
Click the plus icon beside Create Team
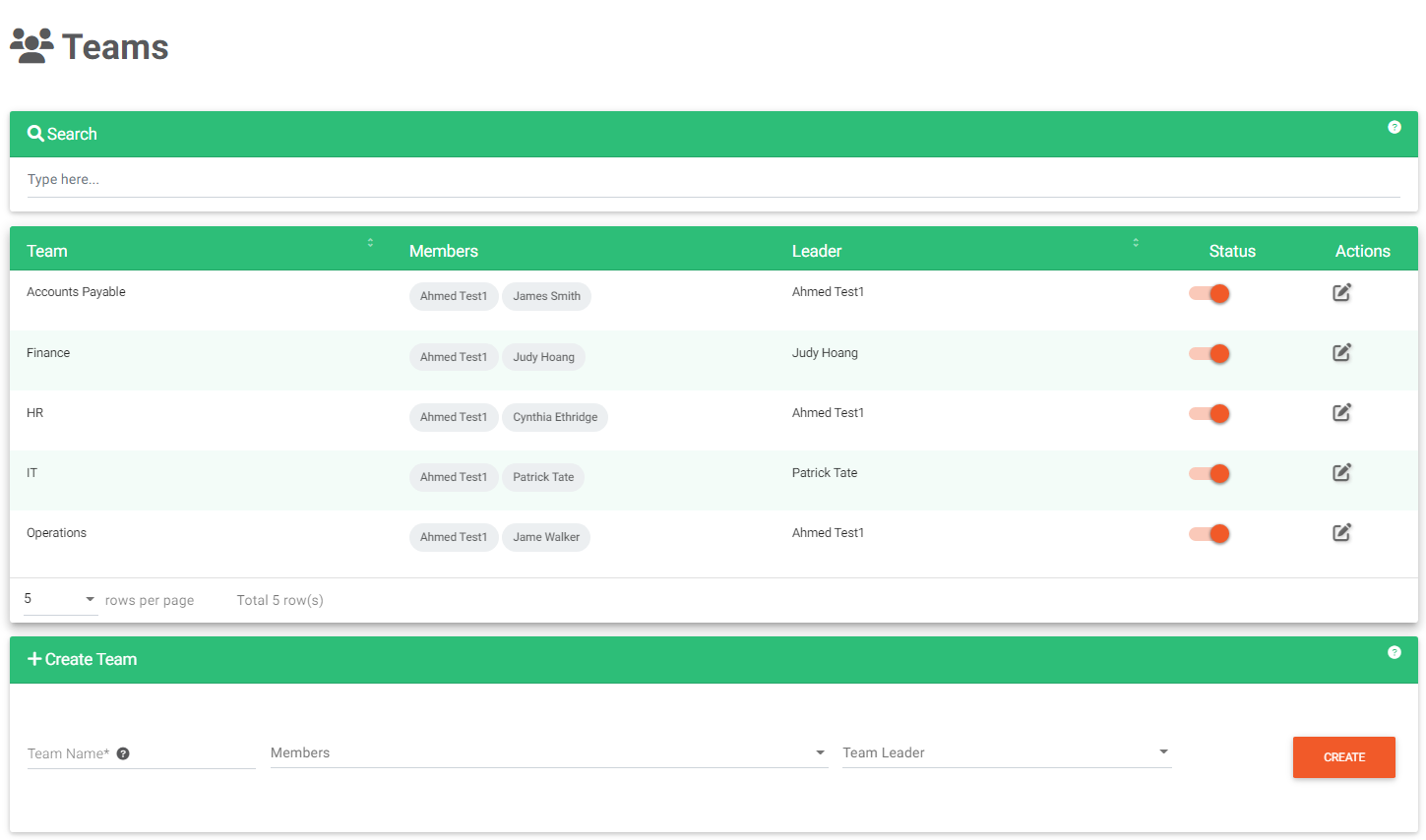(33, 659)
